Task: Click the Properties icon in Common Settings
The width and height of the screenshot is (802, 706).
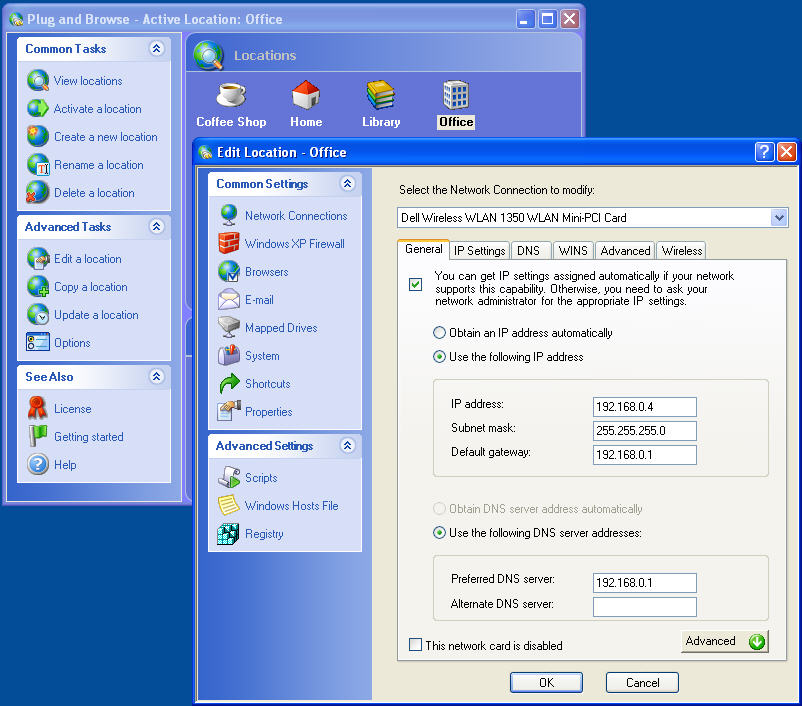Action: pos(229,411)
